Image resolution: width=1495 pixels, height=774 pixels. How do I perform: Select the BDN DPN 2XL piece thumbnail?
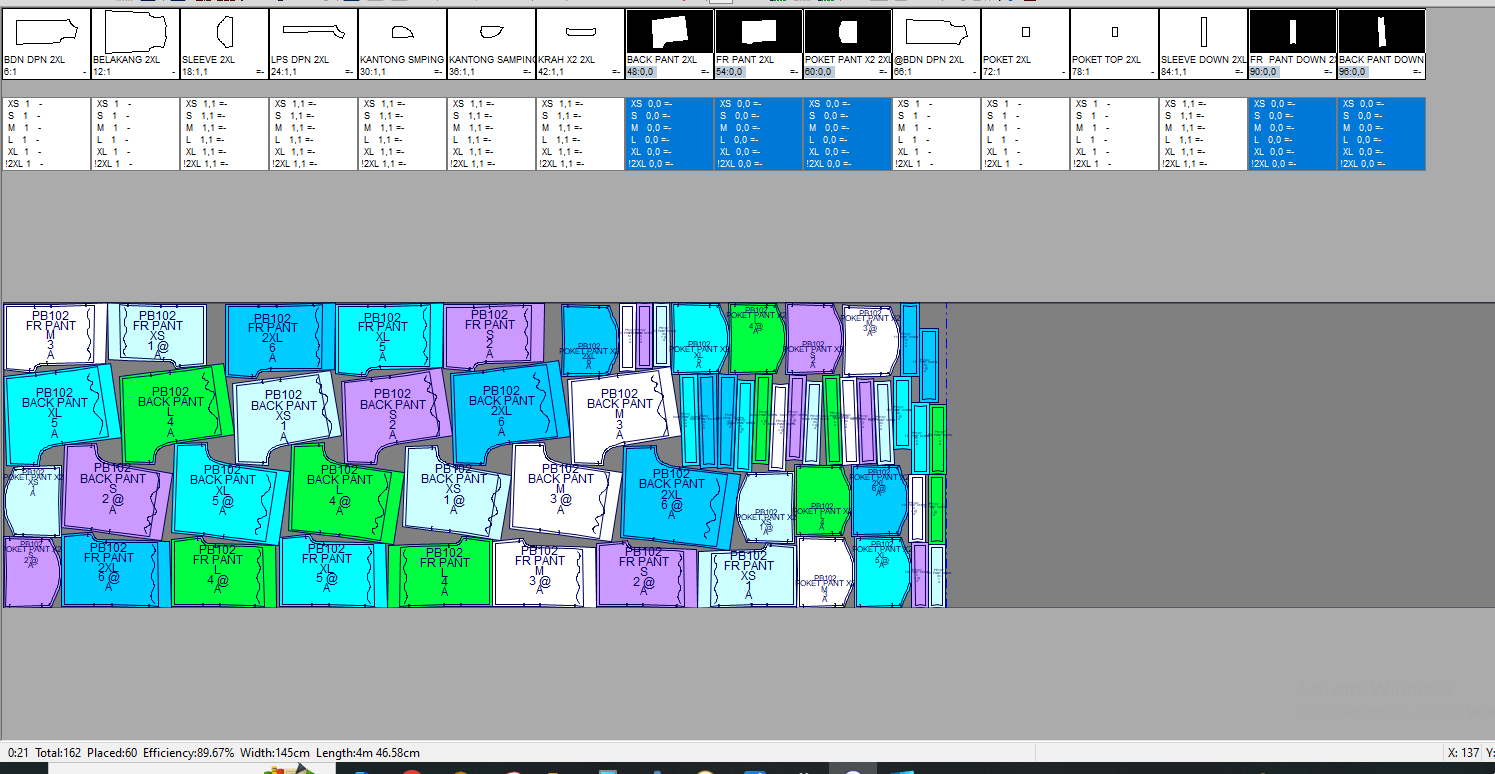pyautogui.click(x=46, y=34)
